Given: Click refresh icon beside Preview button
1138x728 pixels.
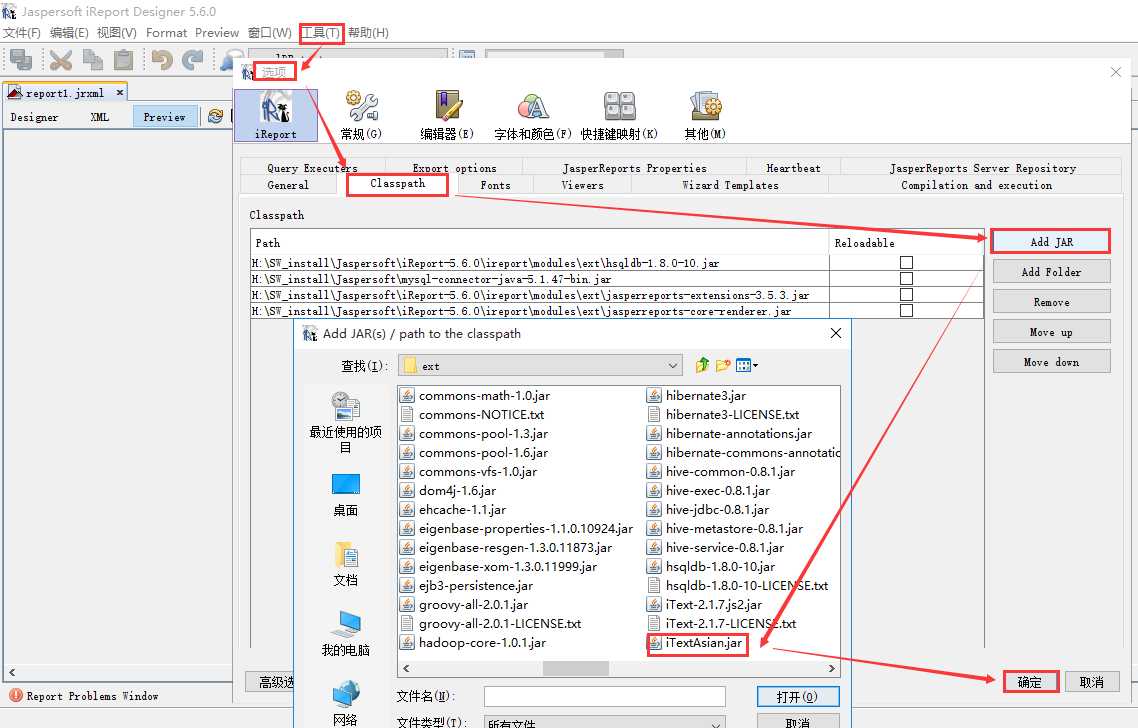Looking at the screenshot, I should pos(216,116).
